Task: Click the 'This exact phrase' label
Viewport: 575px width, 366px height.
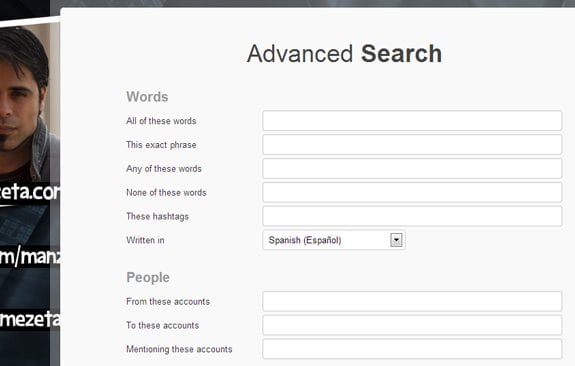Action: pyautogui.click(x=161, y=145)
